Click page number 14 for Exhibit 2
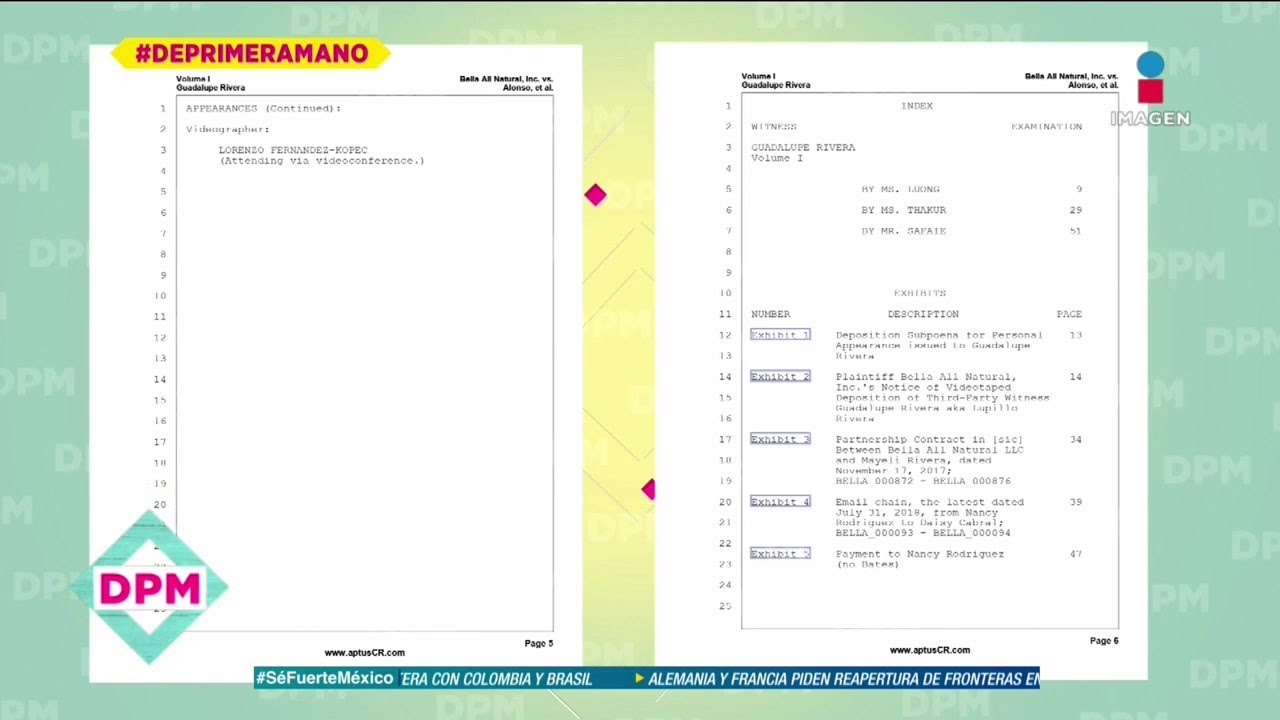 point(1075,377)
